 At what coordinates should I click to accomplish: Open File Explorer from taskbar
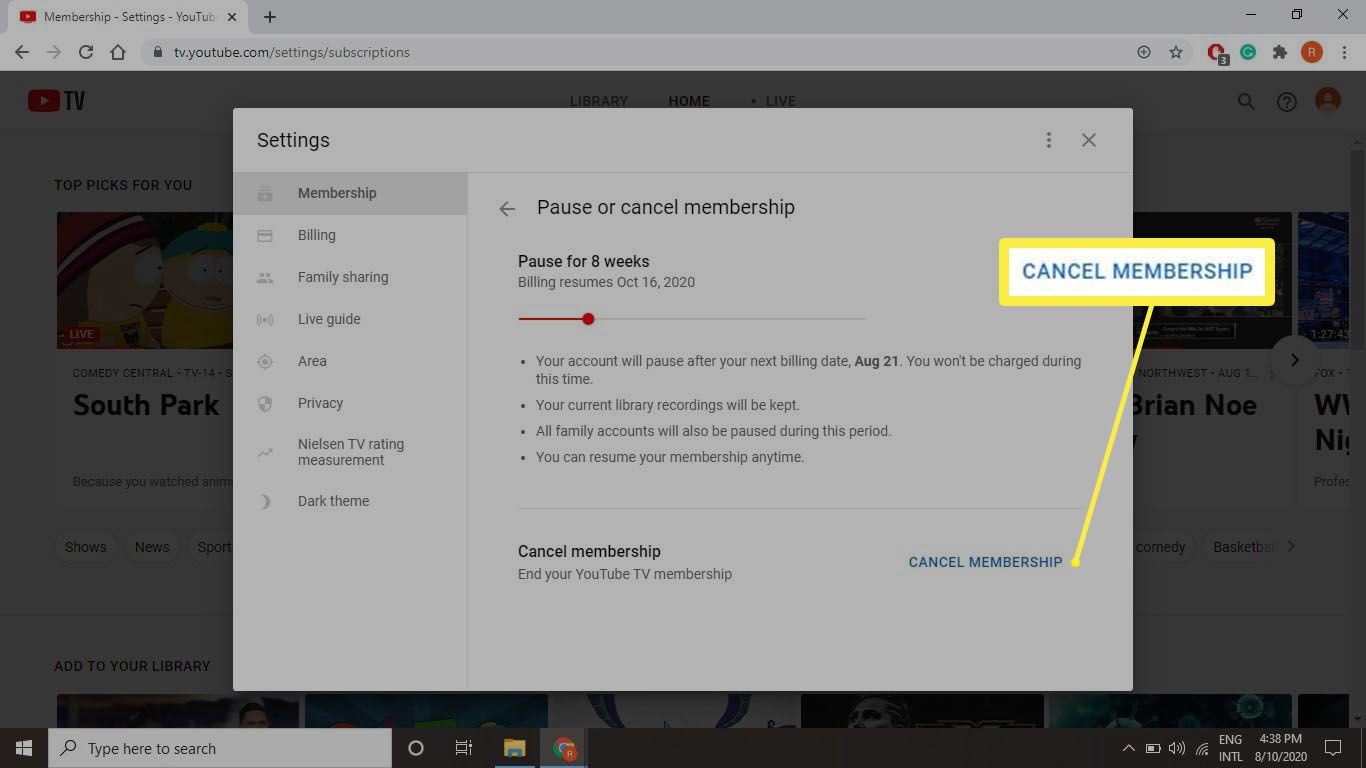[x=514, y=748]
